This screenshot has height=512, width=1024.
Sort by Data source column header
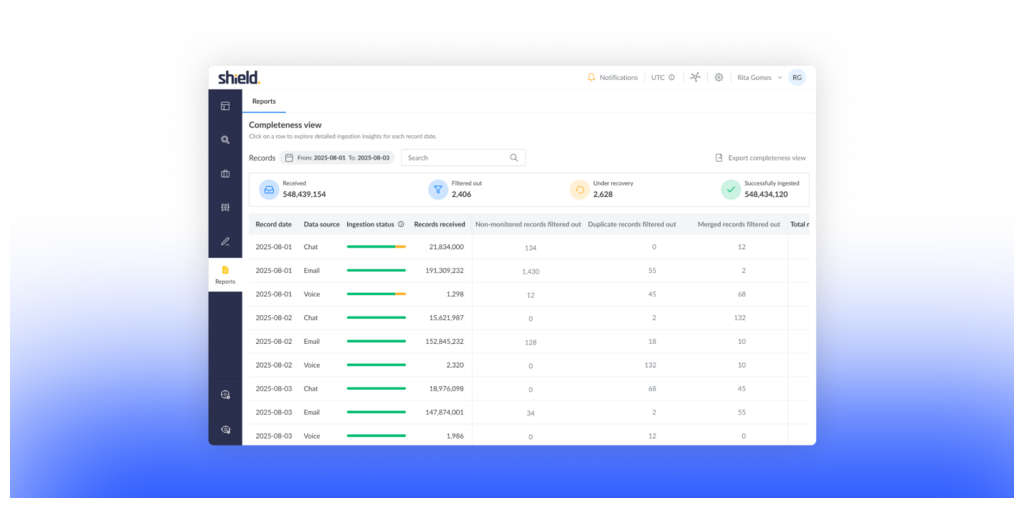click(x=321, y=225)
